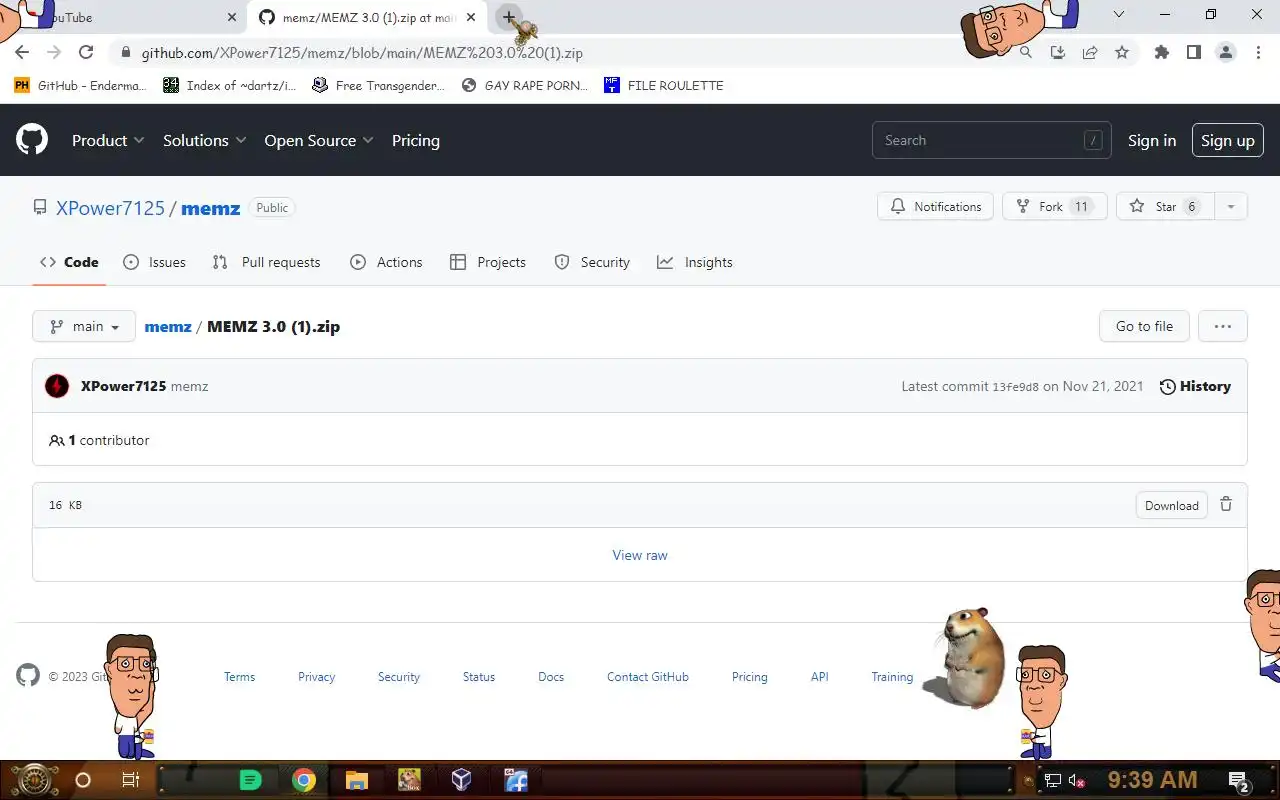This screenshot has width=1280, height=800.
Task: Open the steampunk Start button
Action: (33, 780)
